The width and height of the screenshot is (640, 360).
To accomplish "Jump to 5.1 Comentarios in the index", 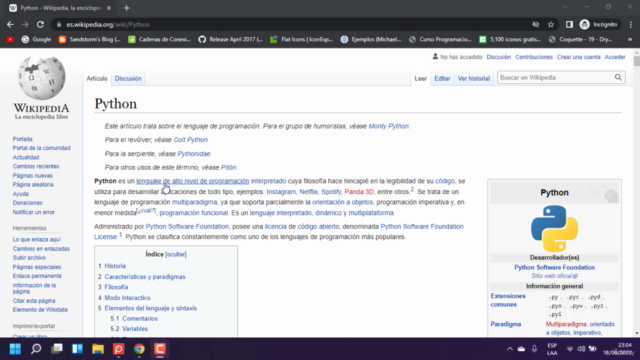I will pyautogui.click(x=140, y=318).
